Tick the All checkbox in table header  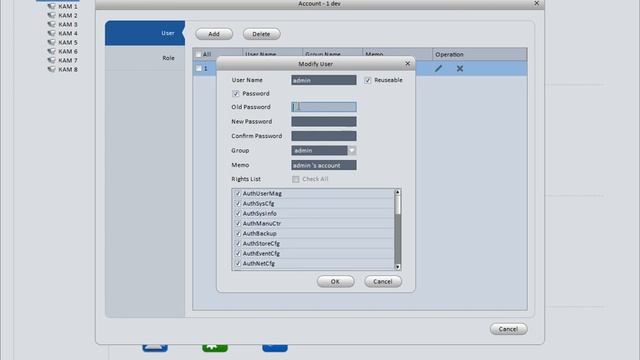pyautogui.click(x=198, y=54)
